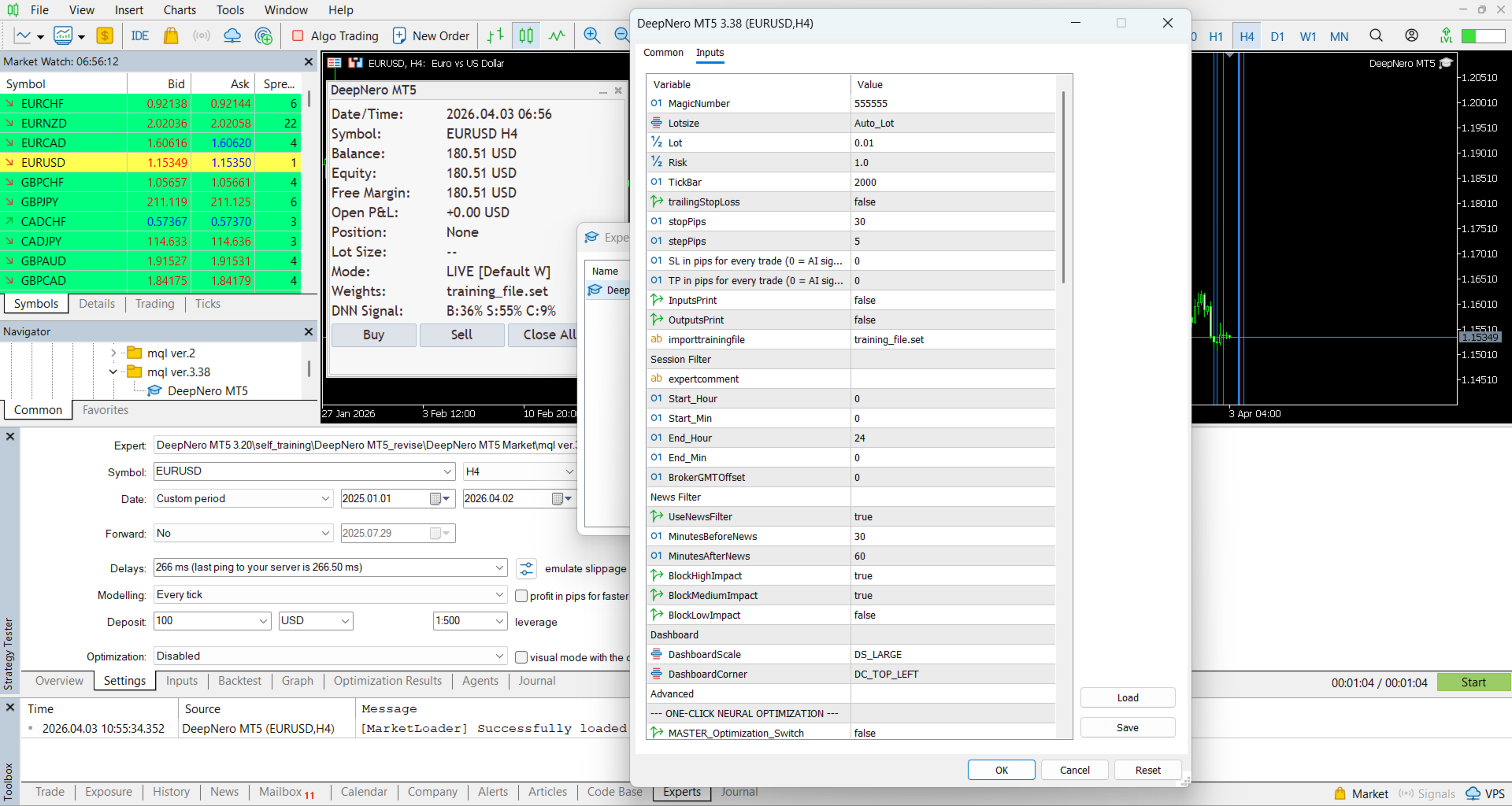Viewport: 1512px width, 806px height.
Task: Open the MetaEditor IDE icon
Action: 140,35
